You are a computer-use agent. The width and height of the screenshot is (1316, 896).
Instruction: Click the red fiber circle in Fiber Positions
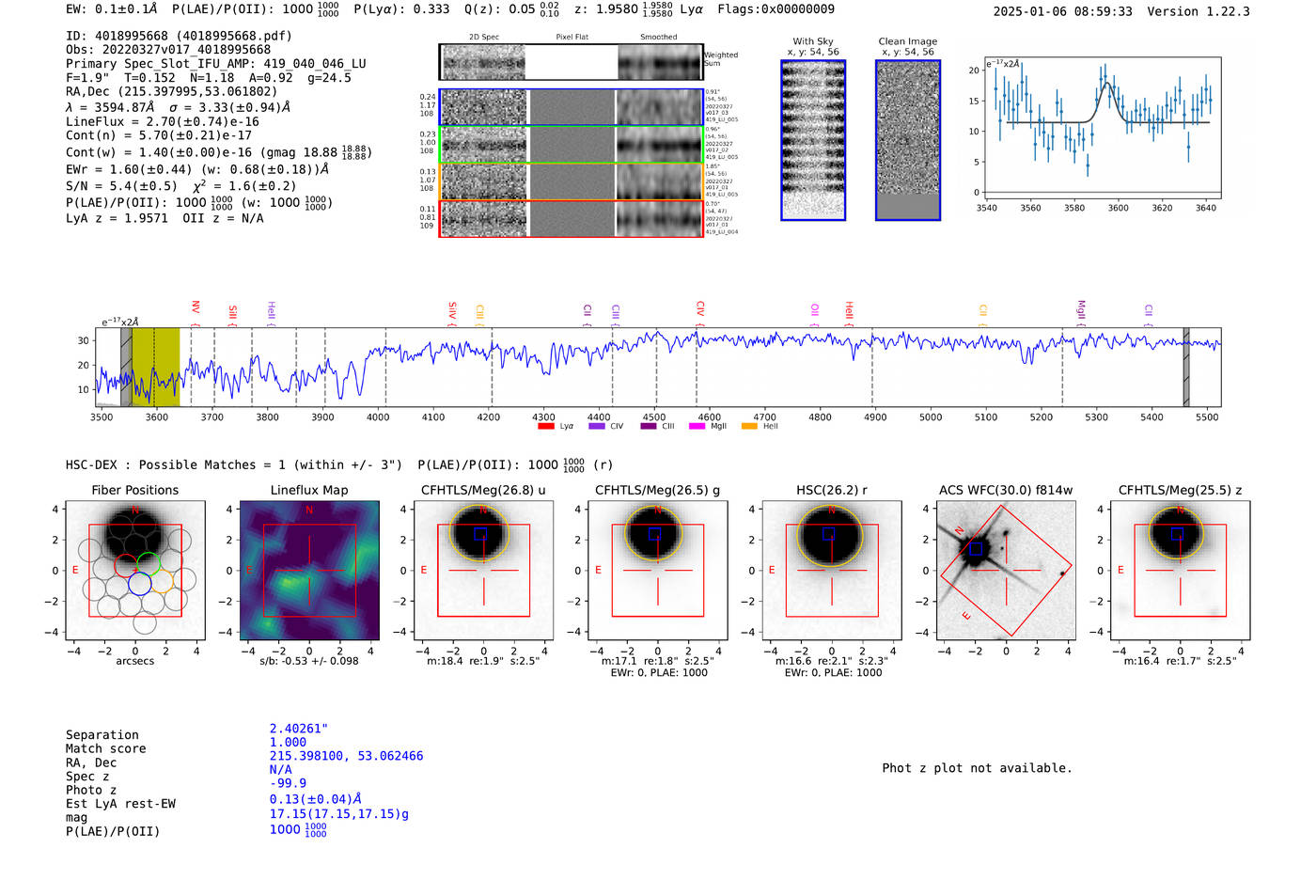pos(127,565)
